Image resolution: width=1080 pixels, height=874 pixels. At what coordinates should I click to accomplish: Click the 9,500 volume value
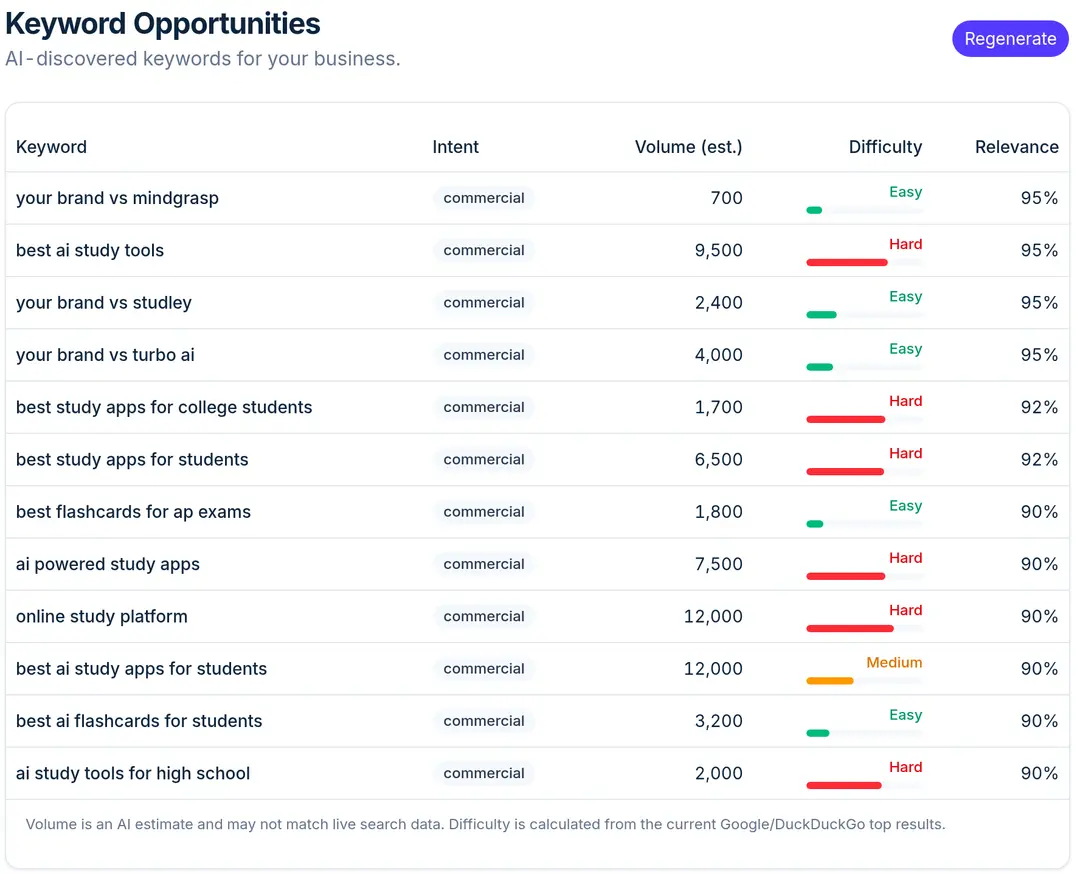(718, 251)
